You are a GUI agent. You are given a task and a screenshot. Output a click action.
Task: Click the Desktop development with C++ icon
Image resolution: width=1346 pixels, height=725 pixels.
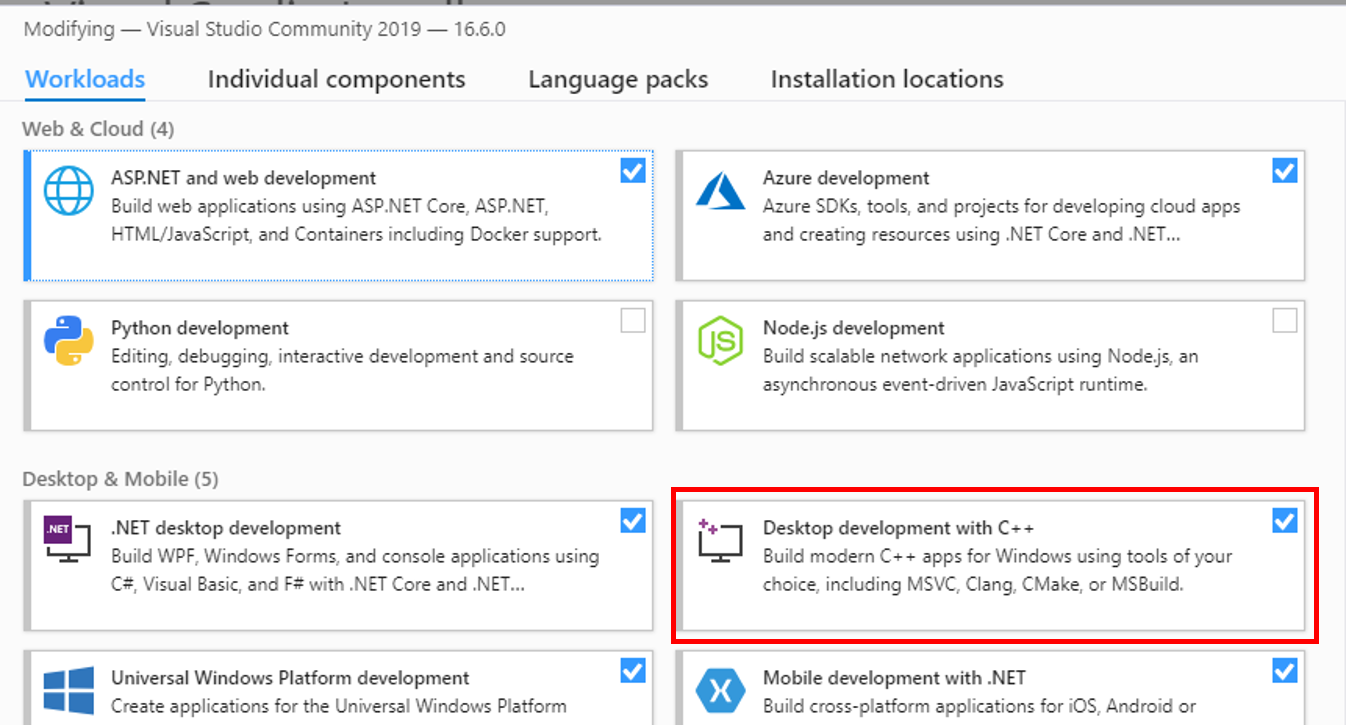click(x=721, y=540)
